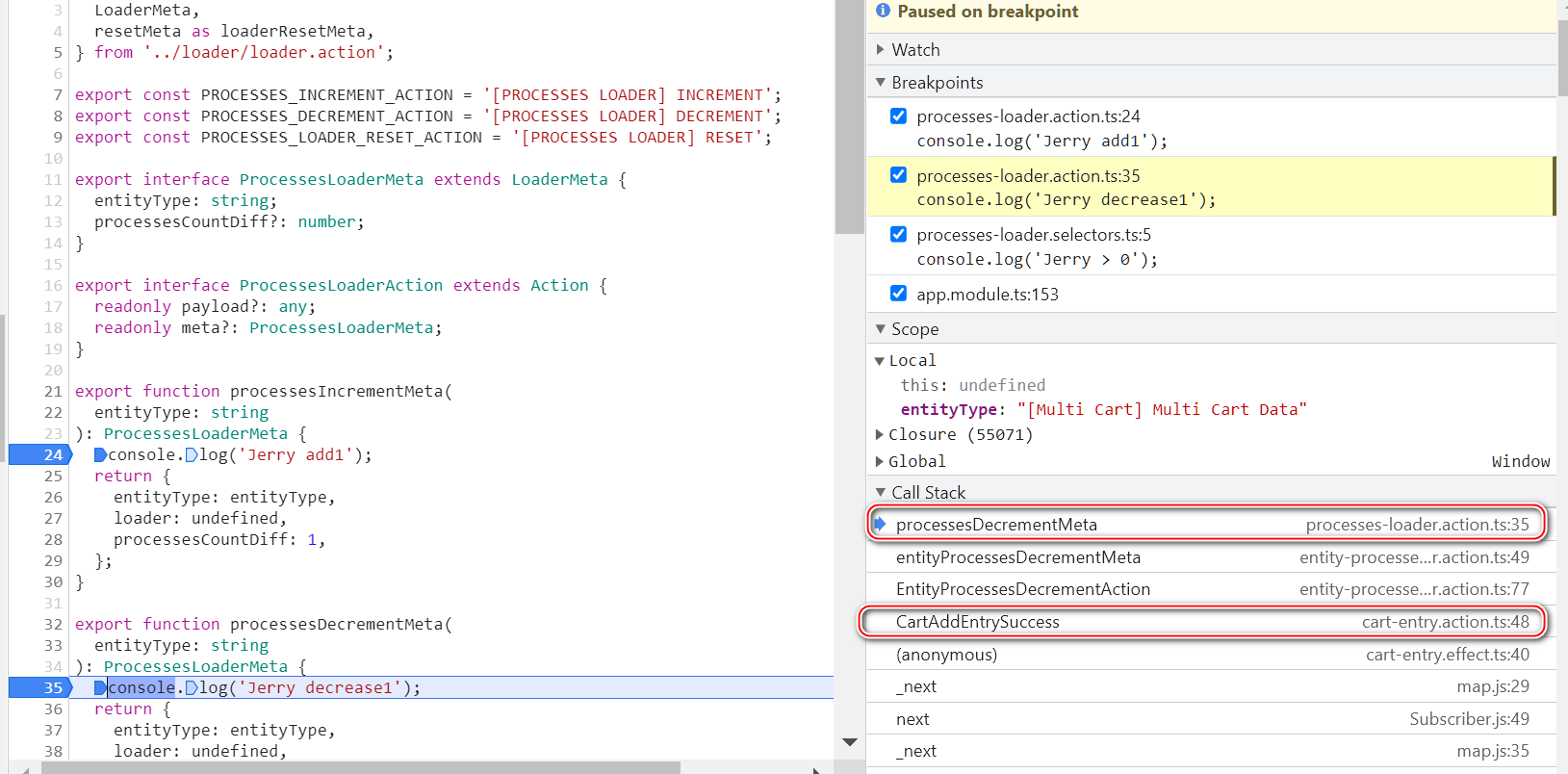Screen dimensions: 1568x774
Task: Select the (anonymous) cart-entry.effect.ts:40 frame
Action: pyautogui.click(x=1211, y=655)
